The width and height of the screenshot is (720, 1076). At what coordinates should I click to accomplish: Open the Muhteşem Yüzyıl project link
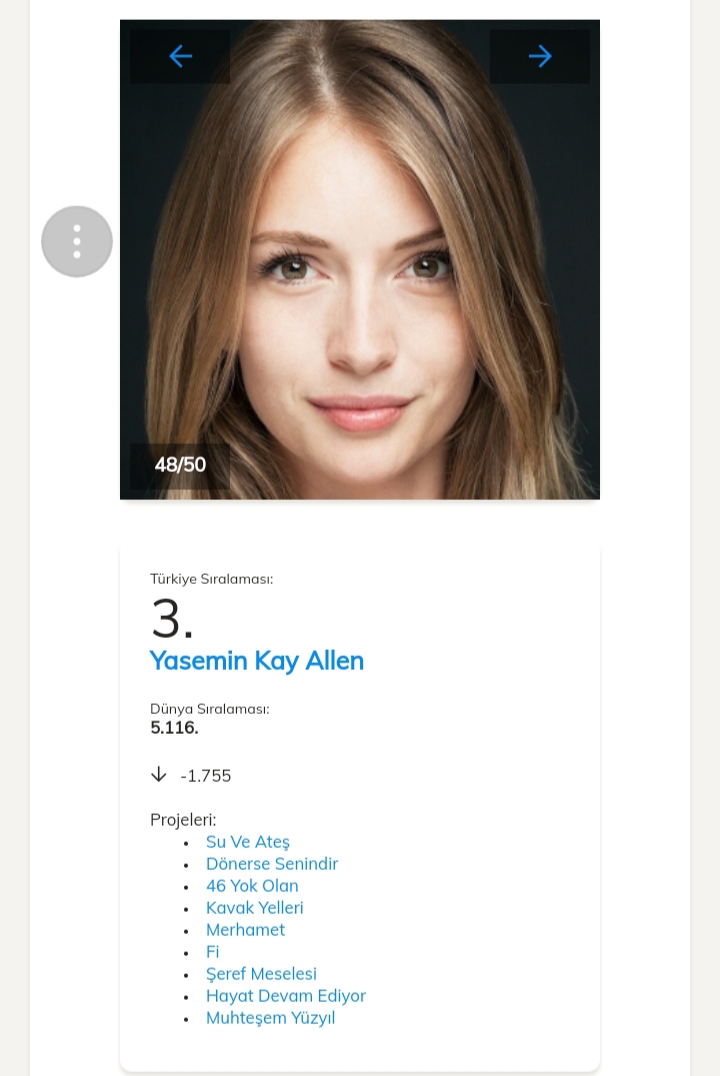(x=270, y=1018)
